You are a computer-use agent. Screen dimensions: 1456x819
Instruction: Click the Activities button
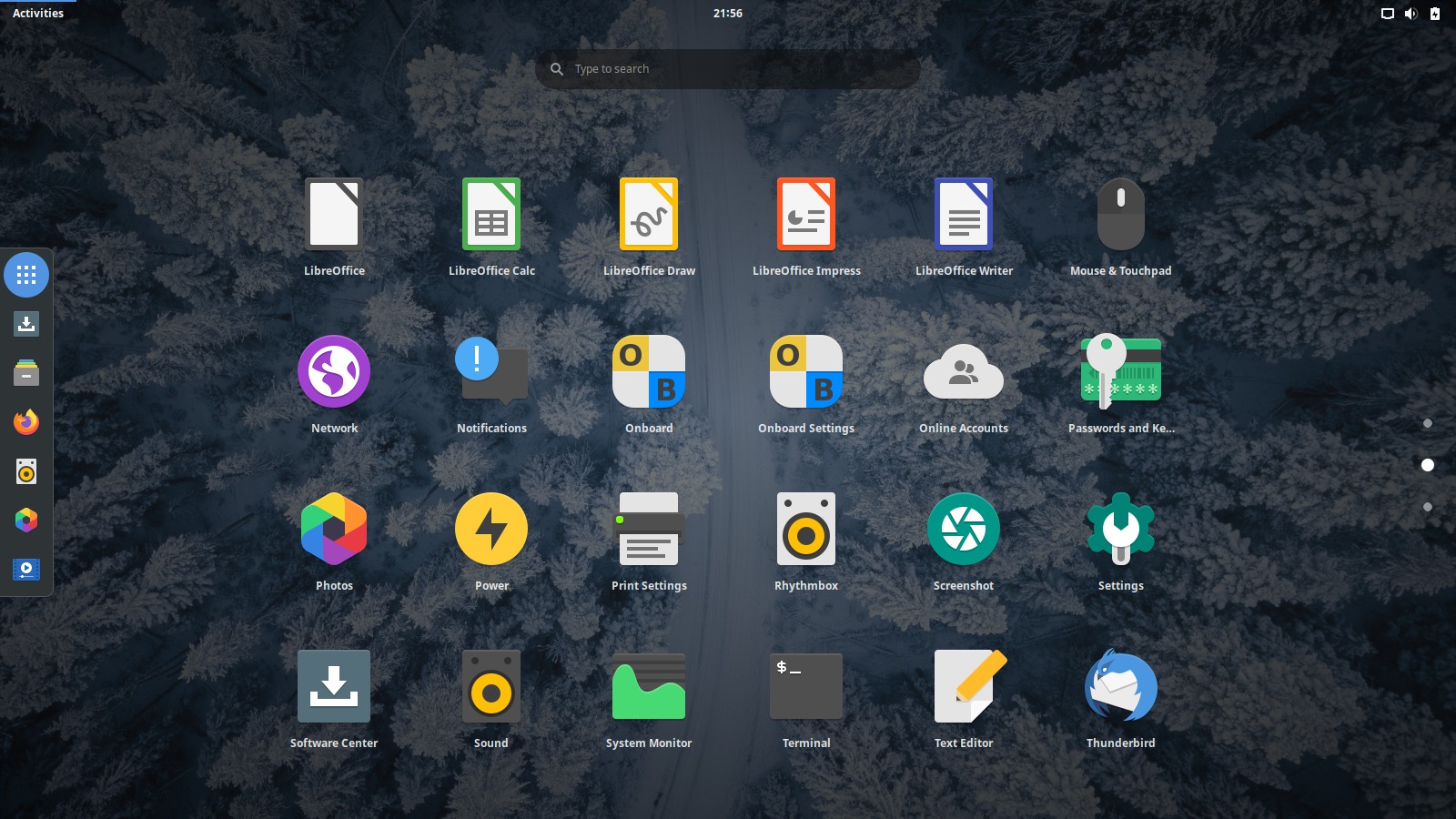[x=38, y=13]
